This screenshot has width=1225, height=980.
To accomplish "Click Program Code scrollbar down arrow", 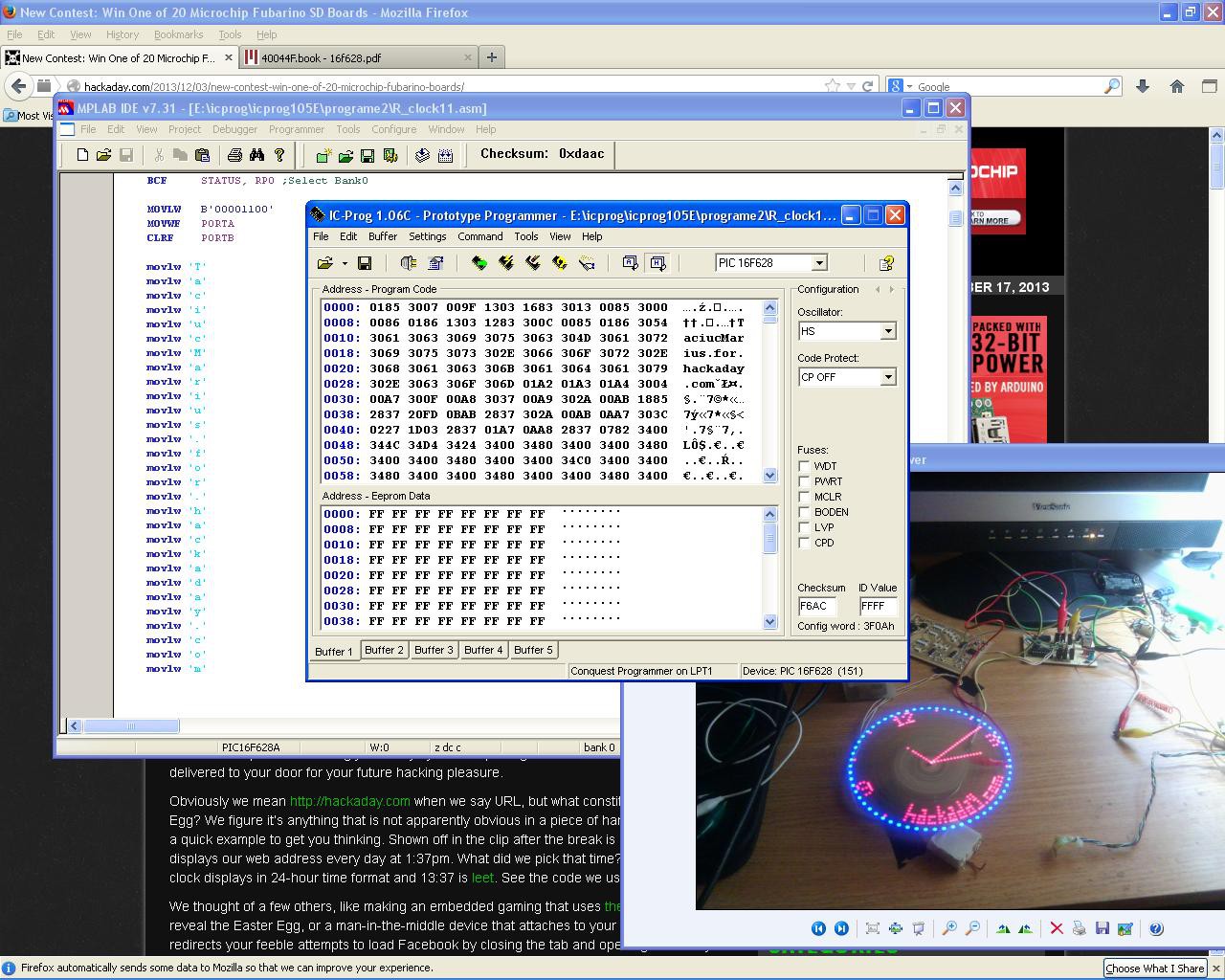I will pyautogui.click(x=770, y=476).
